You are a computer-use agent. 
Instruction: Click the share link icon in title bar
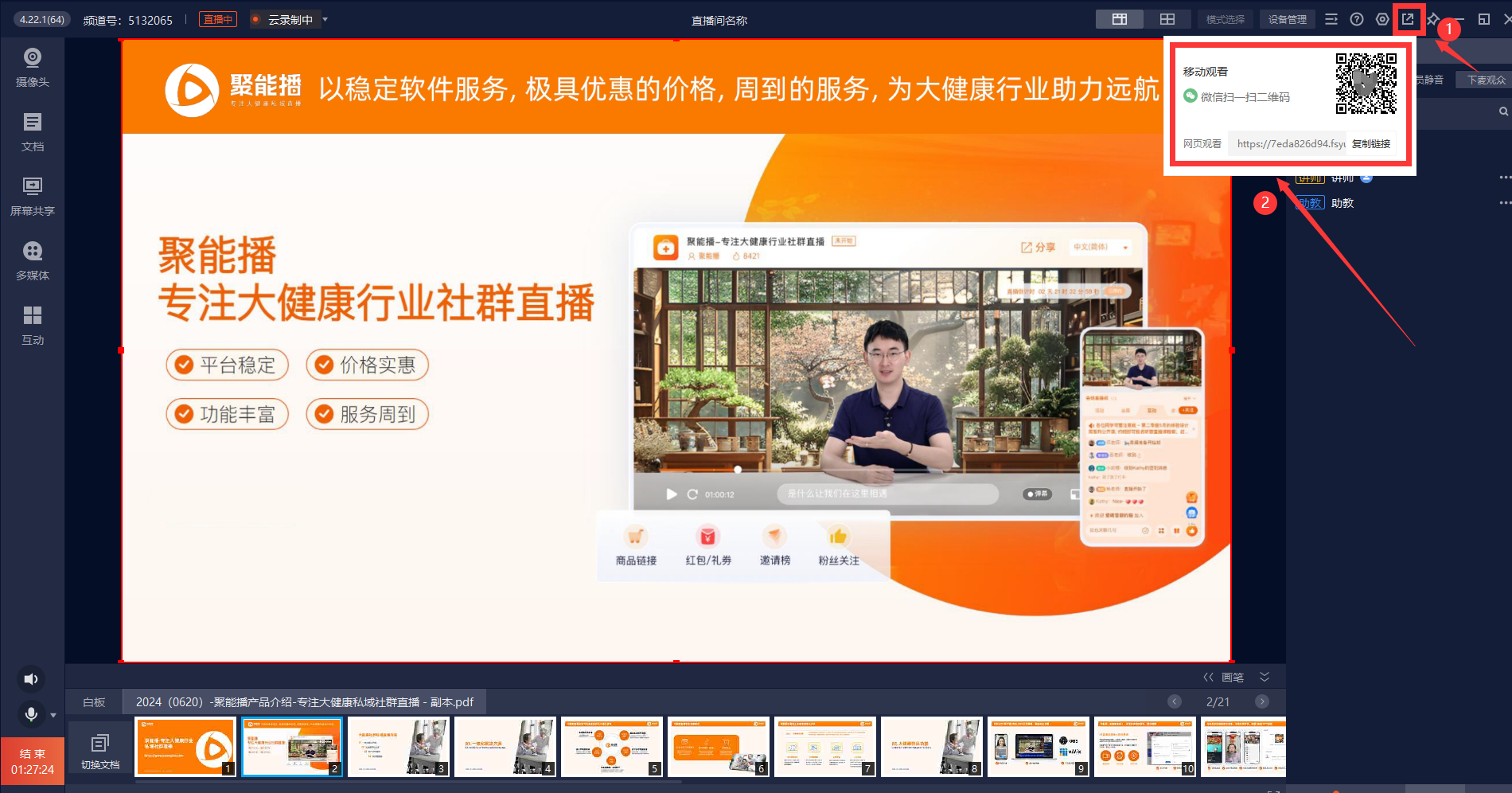click(x=1408, y=19)
